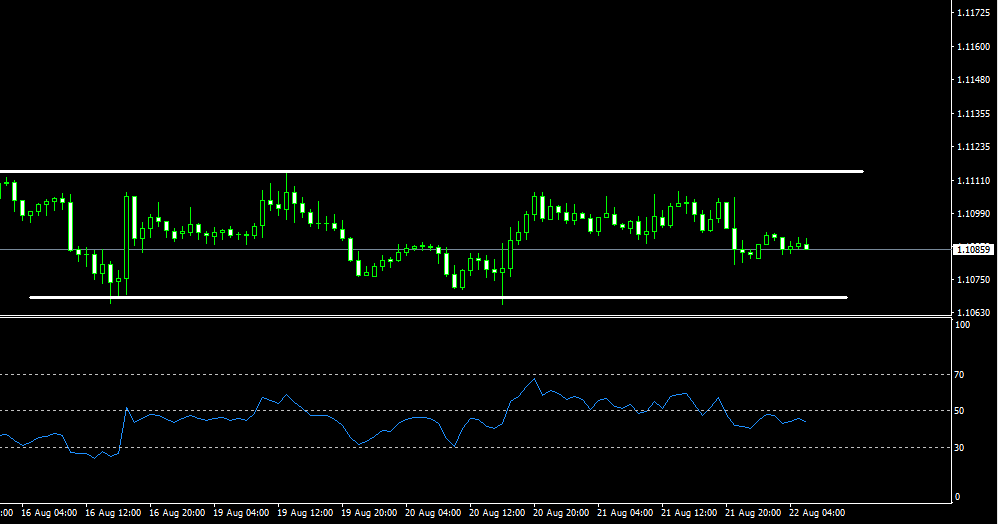Click the RSI scale label 0
Image resolution: width=999 pixels, height=524 pixels.
[x=957, y=497]
